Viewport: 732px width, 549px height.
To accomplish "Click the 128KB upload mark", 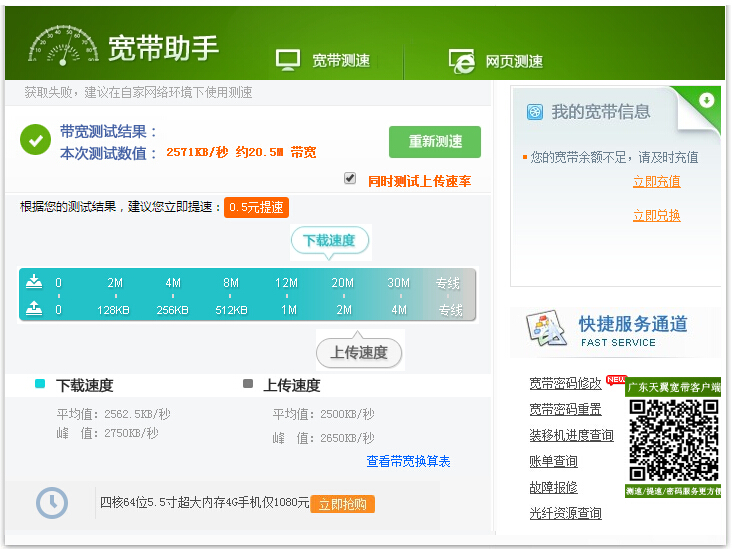I will [113, 310].
